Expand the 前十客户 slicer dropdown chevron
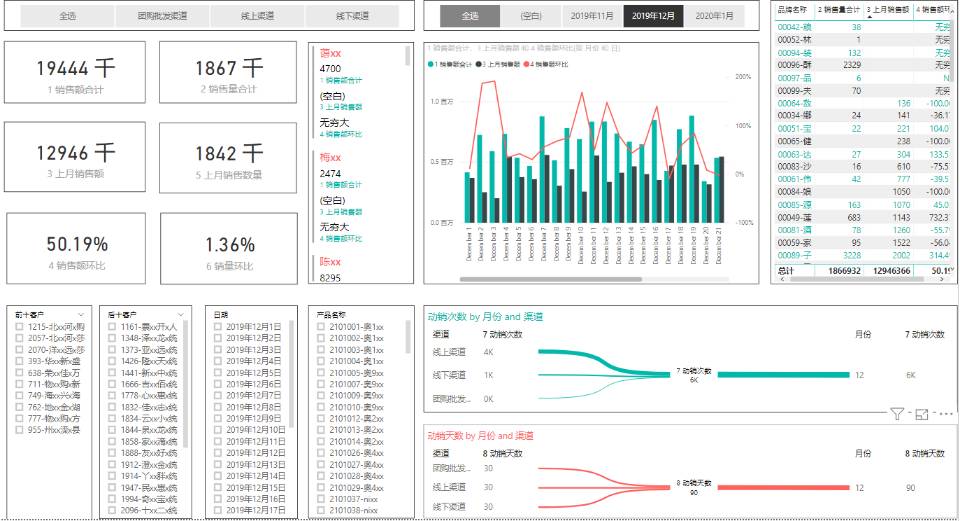 [x=81, y=315]
